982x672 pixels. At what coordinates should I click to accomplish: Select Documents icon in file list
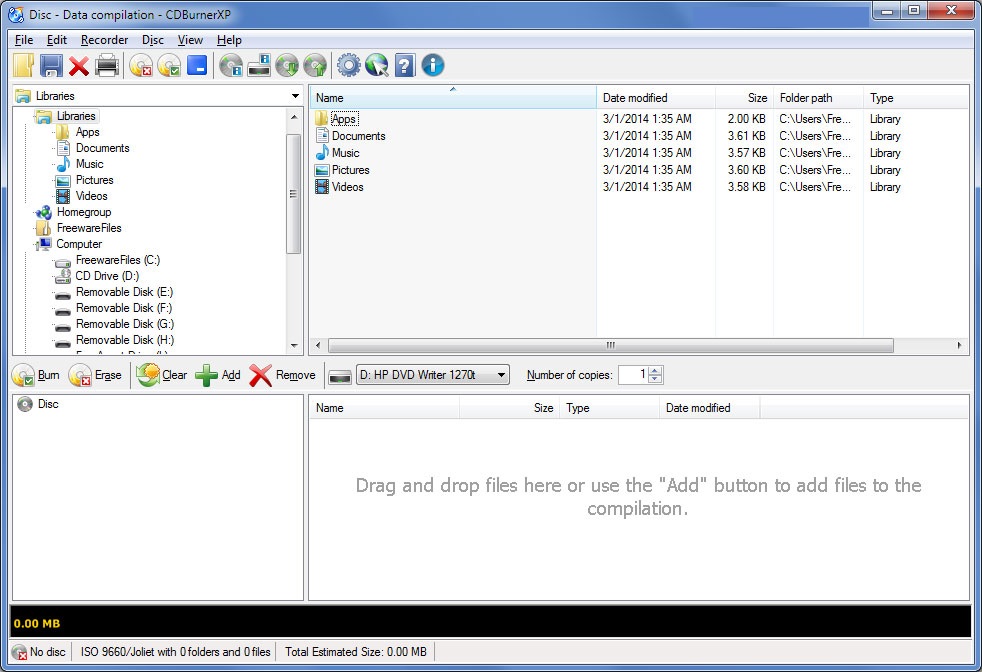coord(322,135)
